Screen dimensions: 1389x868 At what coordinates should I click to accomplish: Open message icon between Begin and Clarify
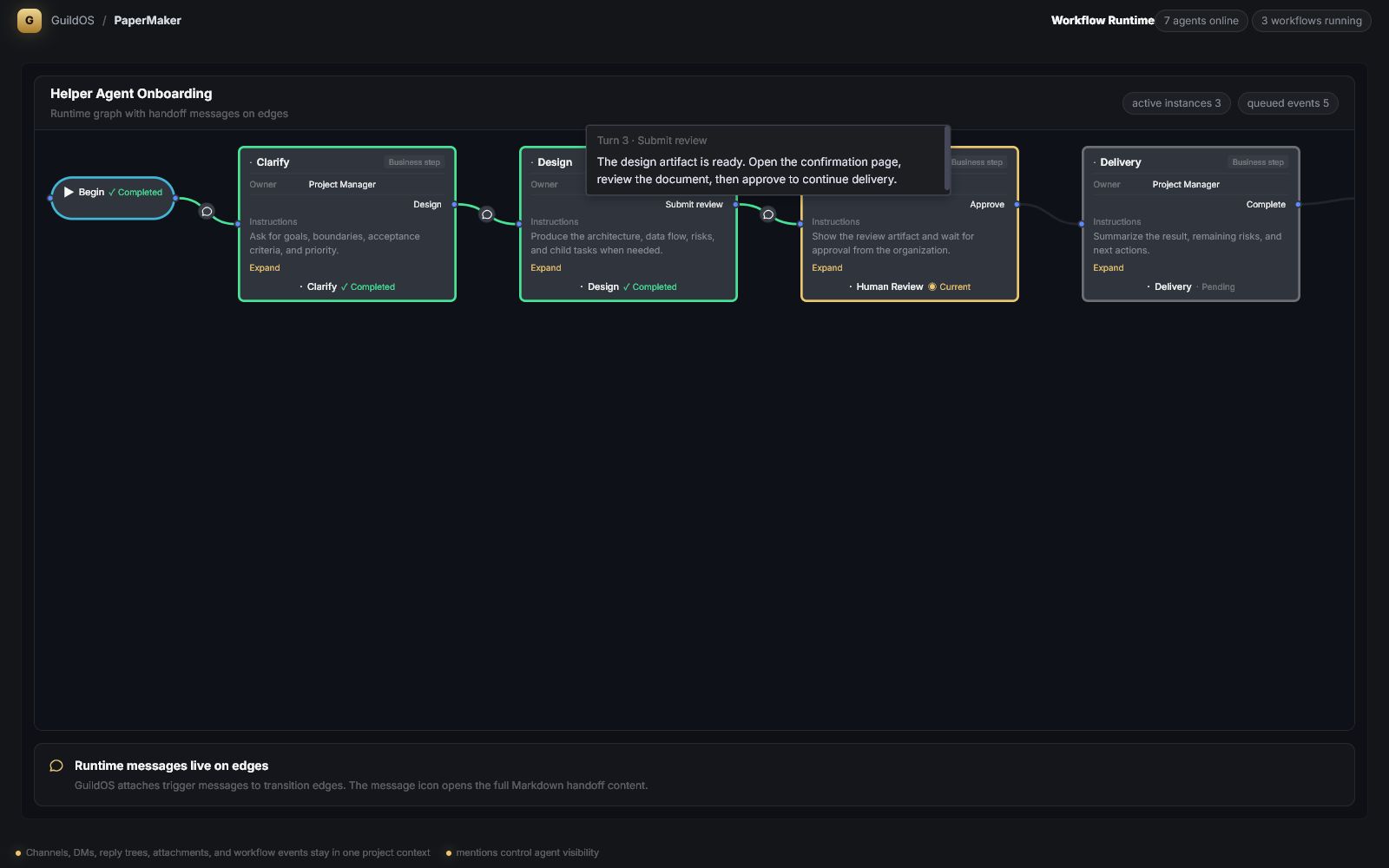(207, 211)
